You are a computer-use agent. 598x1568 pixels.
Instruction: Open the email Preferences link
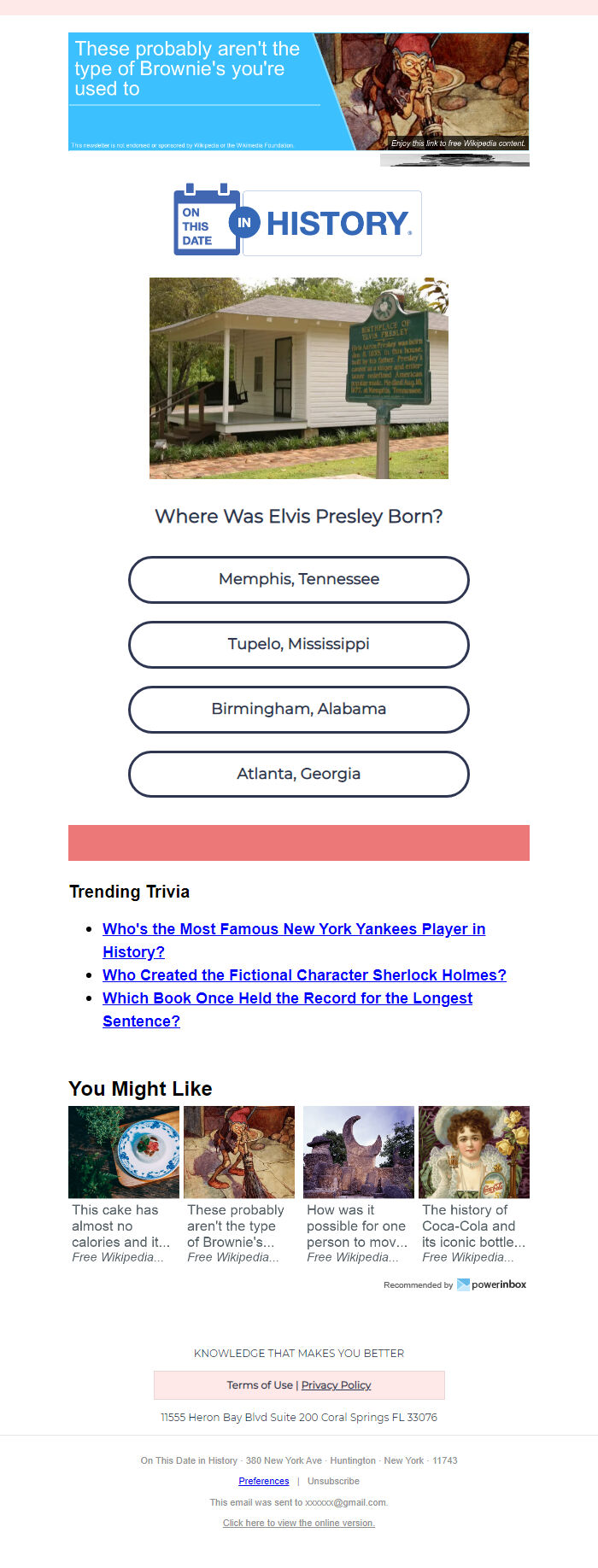264,1481
